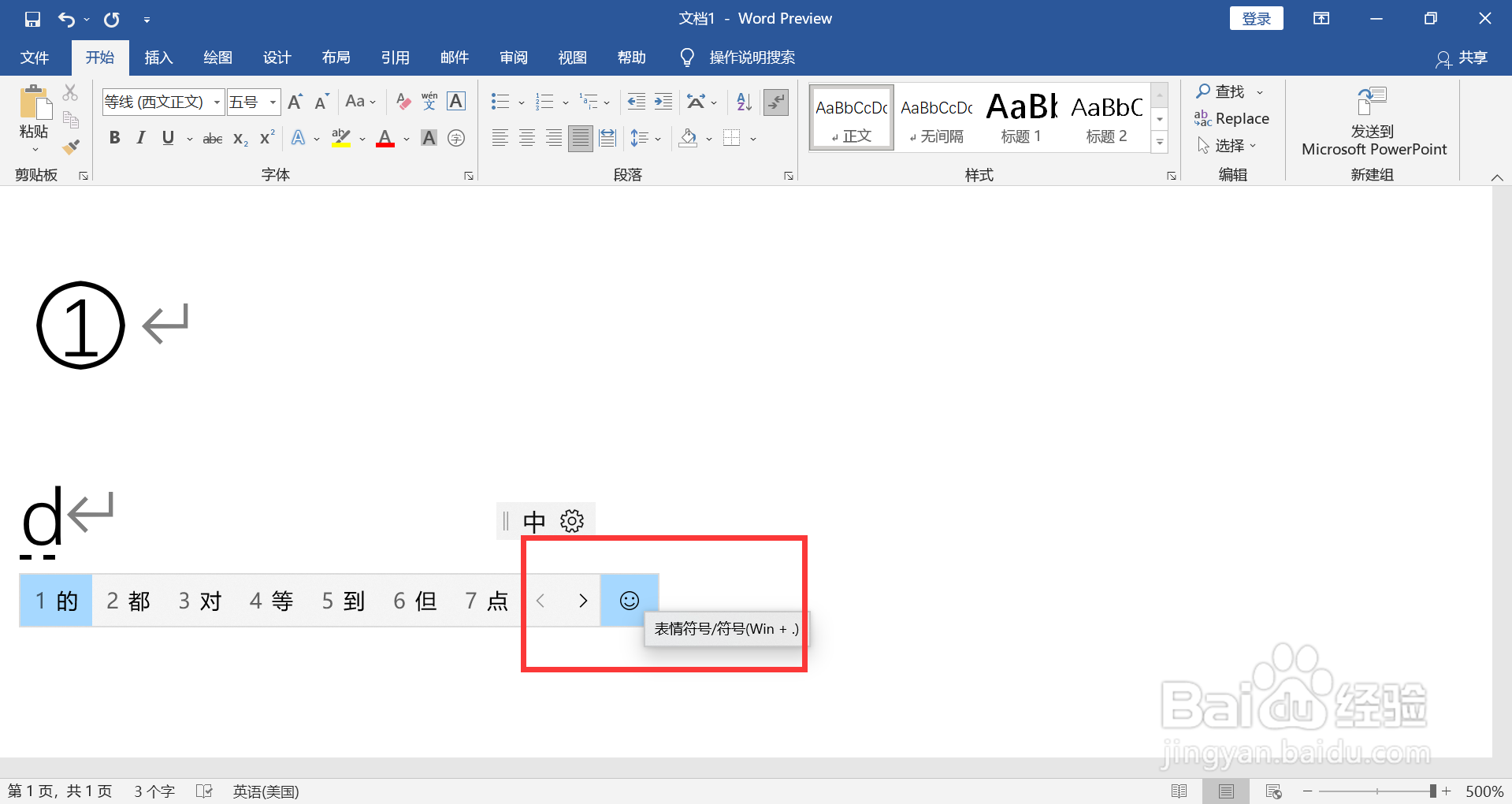Image resolution: width=1512 pixels, height=804 pixels.
Task: Toggle strikethrough abc formatting
Action: coord(213,139)
